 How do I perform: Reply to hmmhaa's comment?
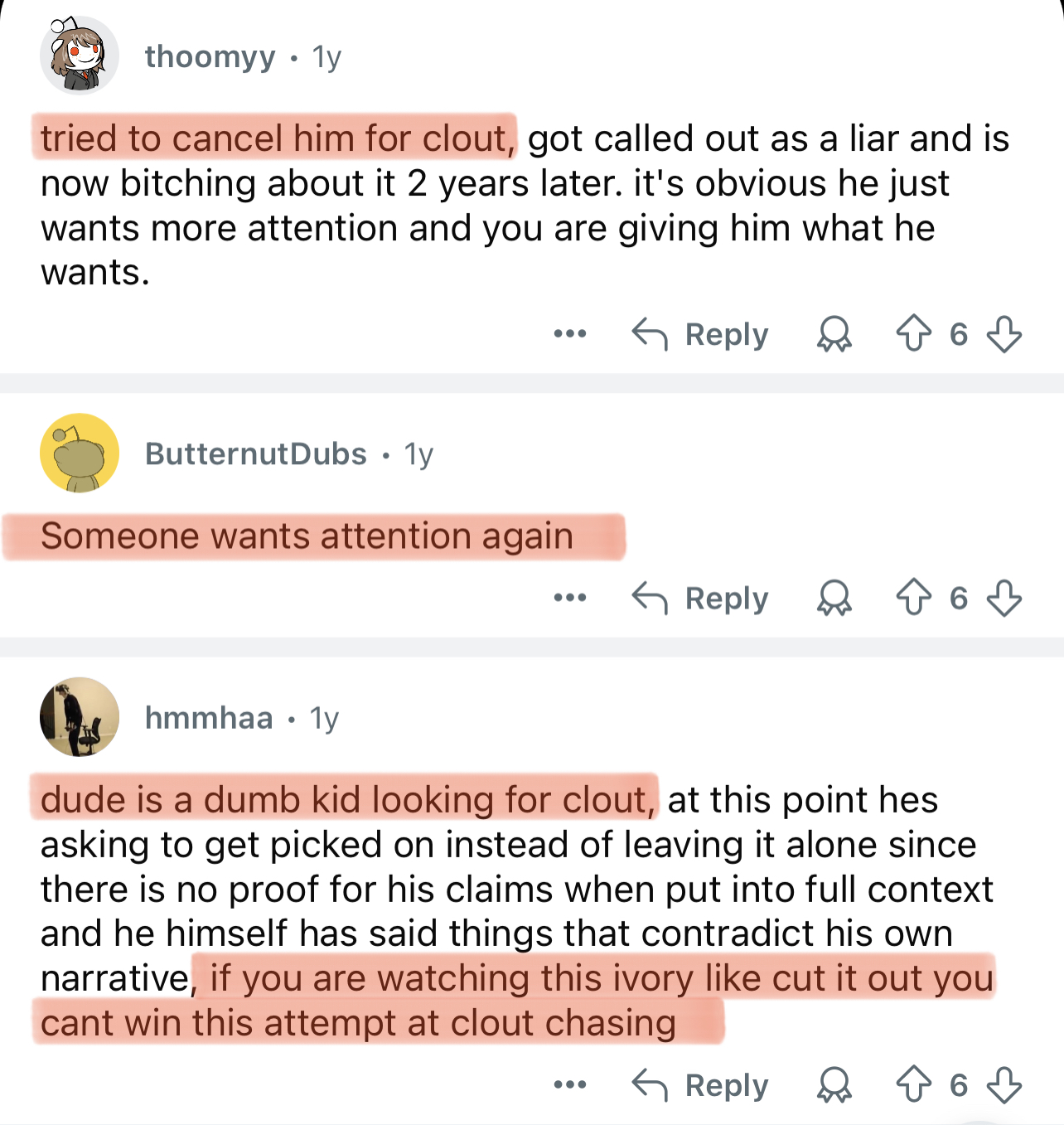[x=701, y=1084]
